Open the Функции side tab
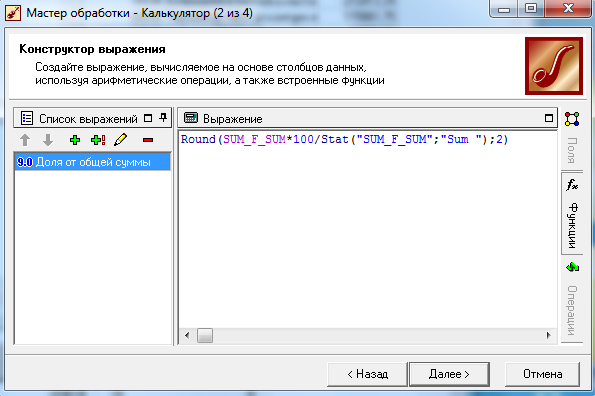The image size is (595, 396). point(572,213)
